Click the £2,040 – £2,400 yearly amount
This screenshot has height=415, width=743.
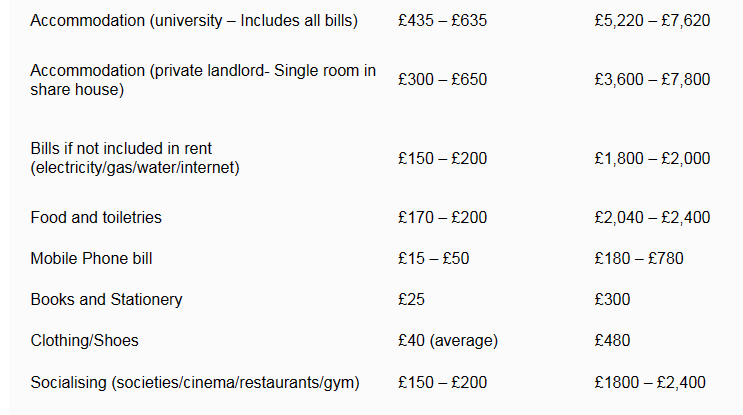651,217
